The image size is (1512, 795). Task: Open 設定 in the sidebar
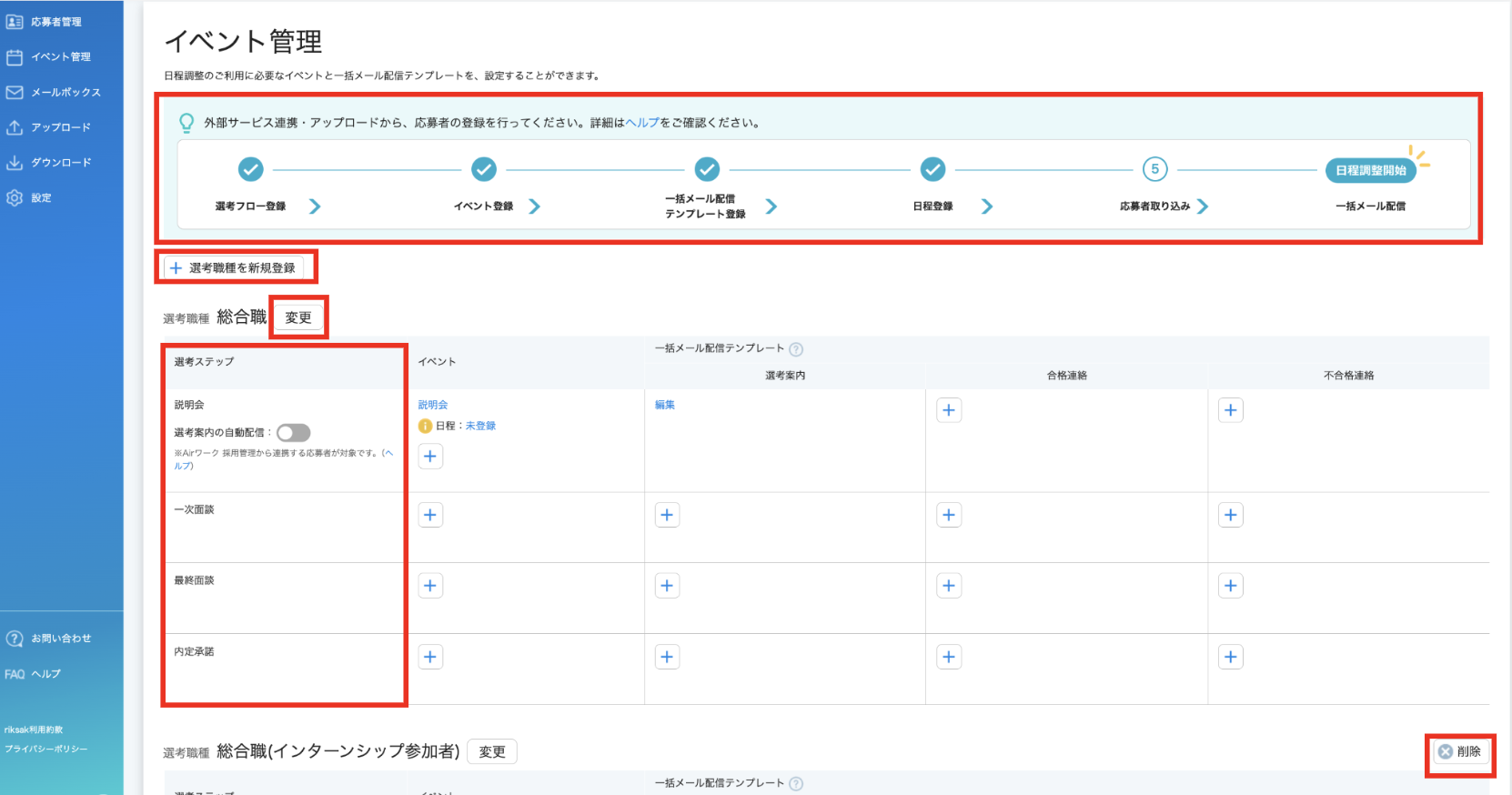tap(29, 197)
